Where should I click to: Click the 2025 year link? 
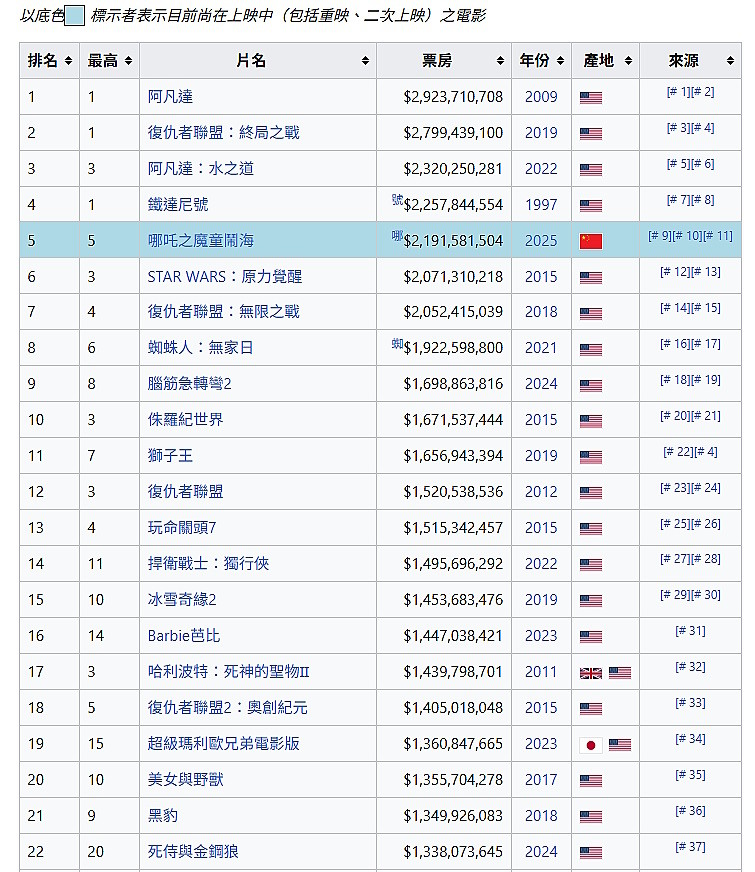[x=541, y=240]
